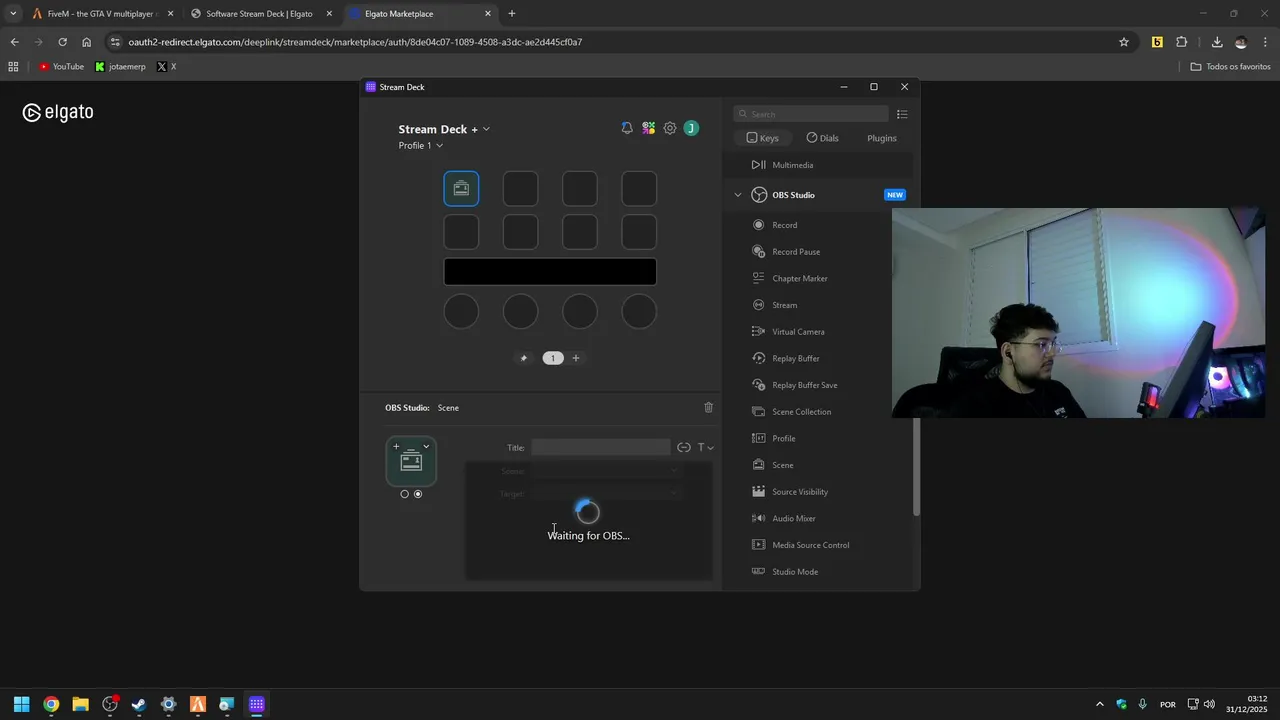Select the Source Visibility action icon
The image size is (1280, 720).
pos(758,492)
